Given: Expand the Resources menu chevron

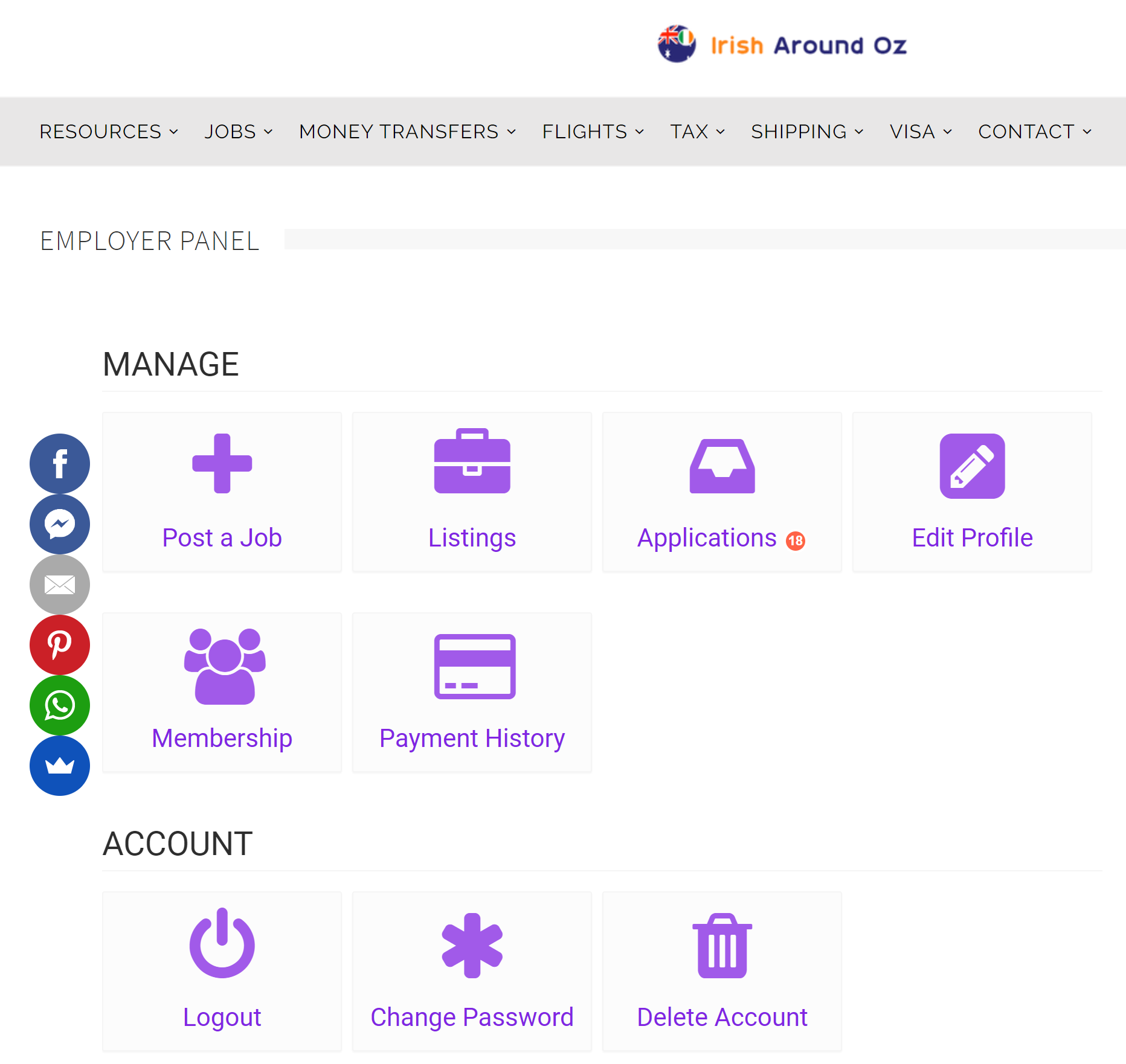Looking at the screenshot, I should point(174,132).
